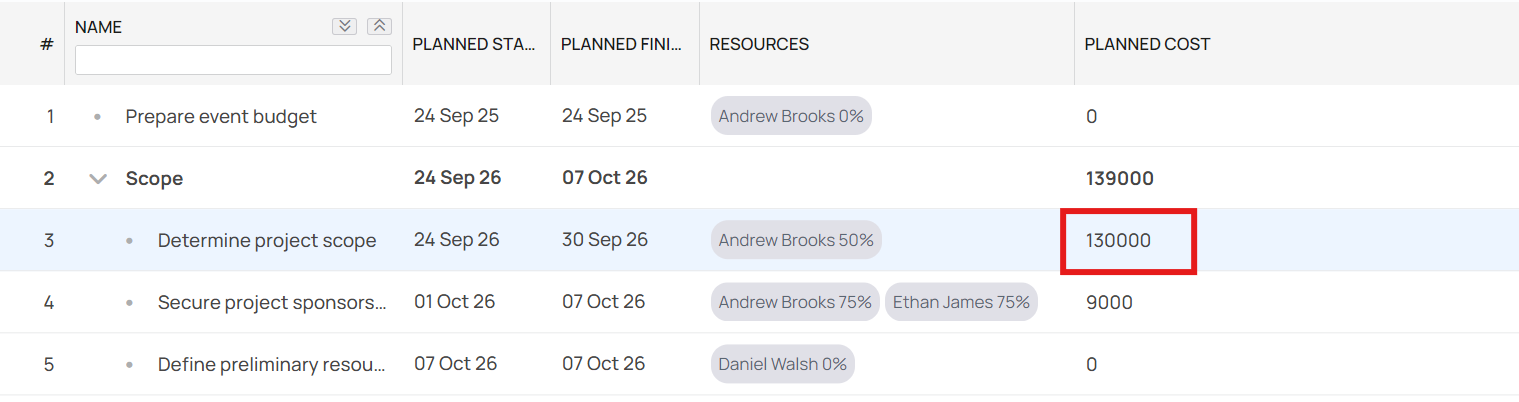Click the Name filter input field
This screenshot has width=1519, height=402.
pos(233,60)
